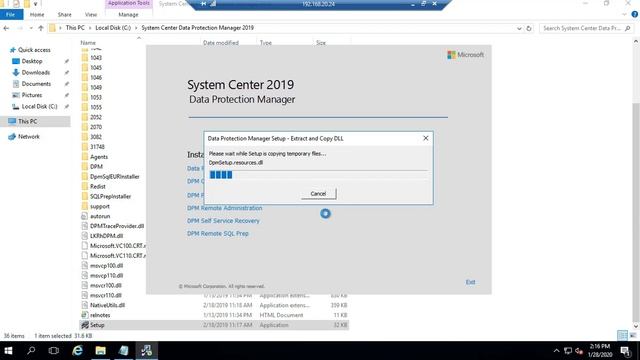
Task: Open the Home ribbon tab
Action: tap(37, 14)
